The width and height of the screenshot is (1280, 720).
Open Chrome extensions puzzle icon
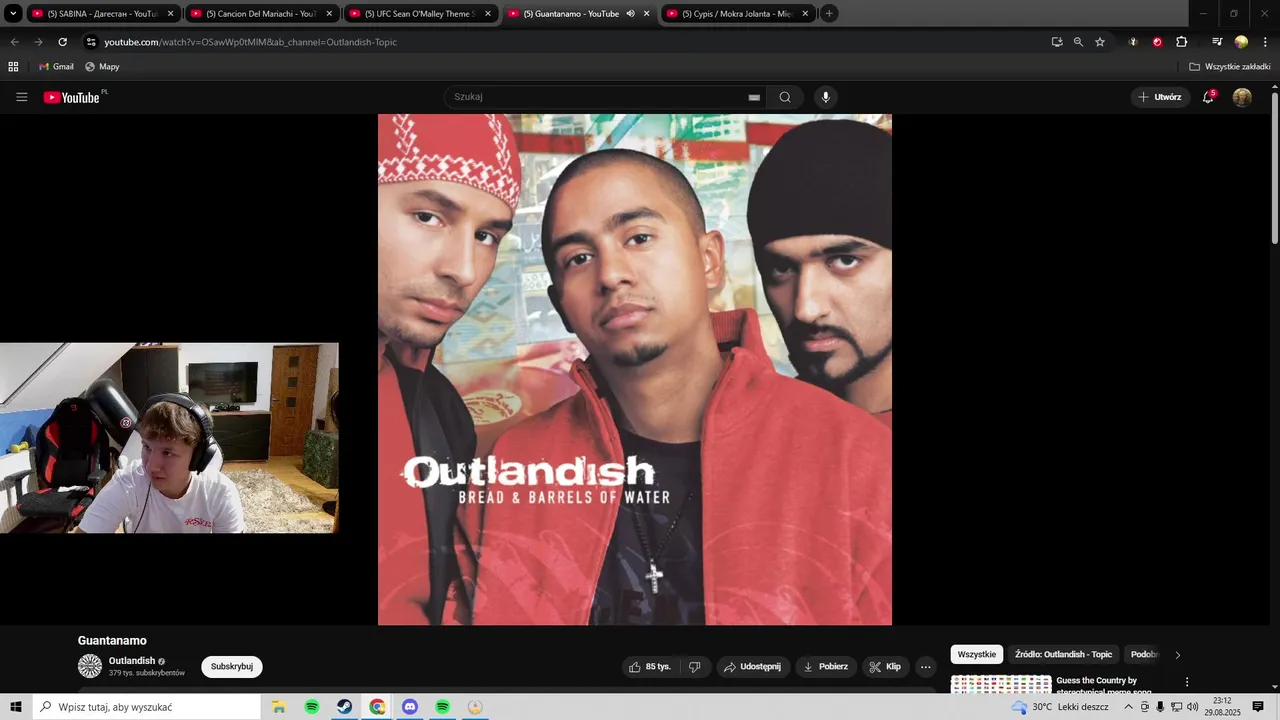pos(1182,42)
